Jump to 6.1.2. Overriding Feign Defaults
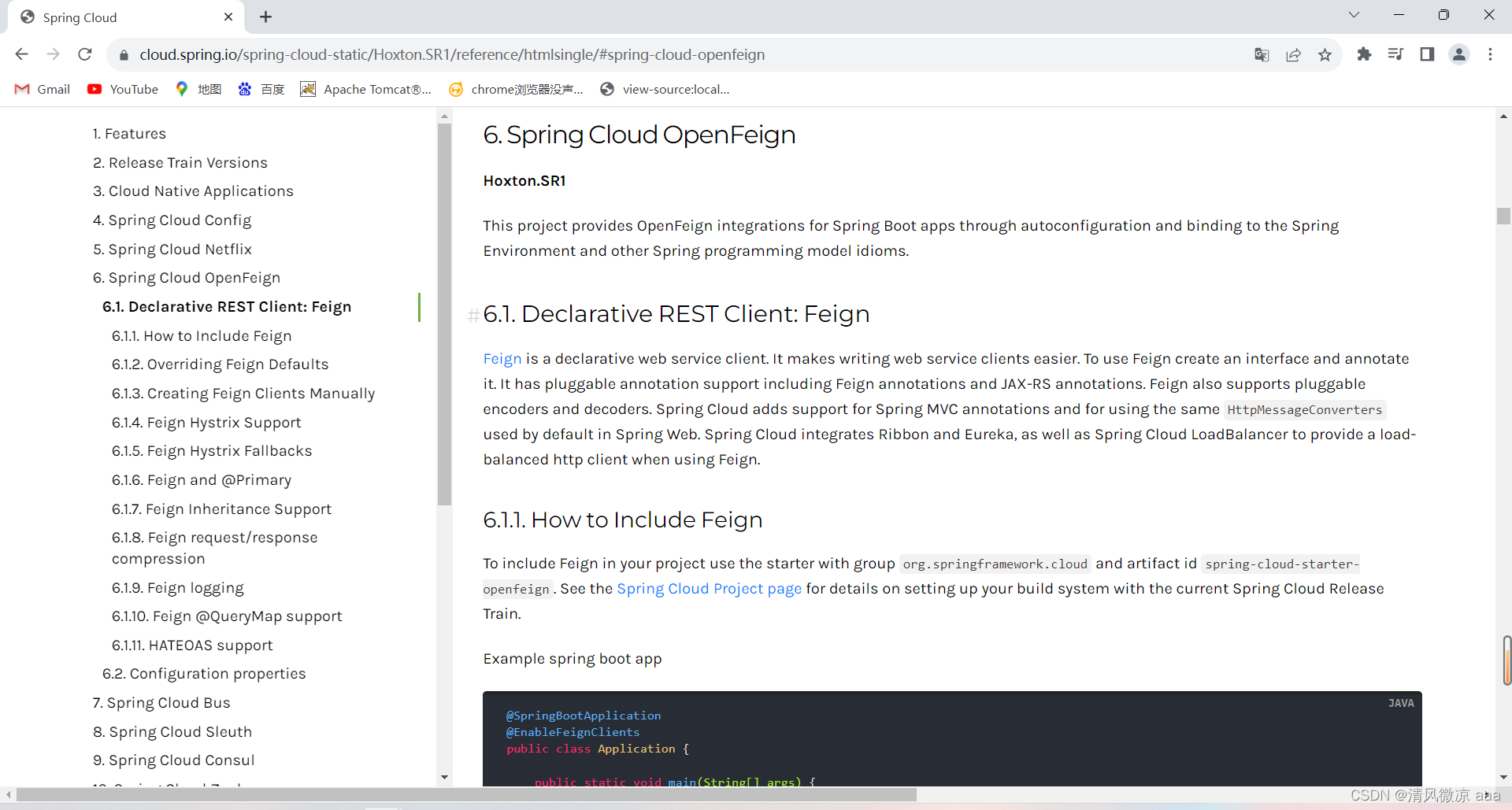 220,364
